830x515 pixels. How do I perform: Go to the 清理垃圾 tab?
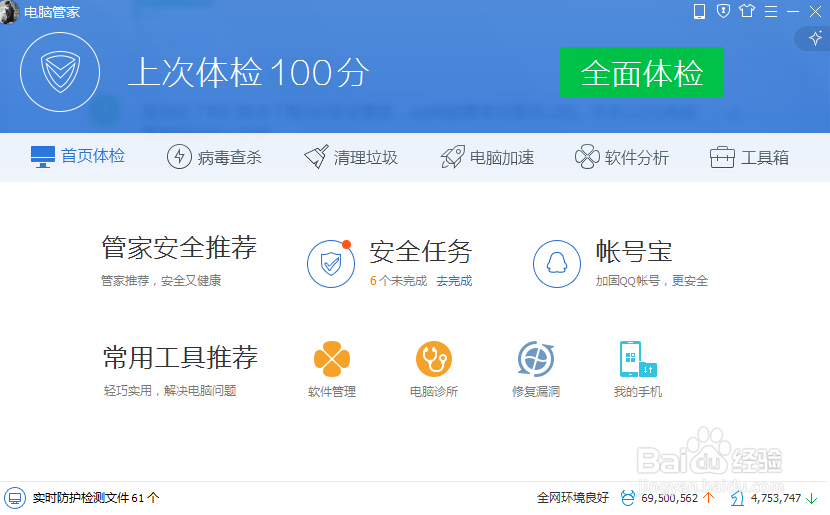[351, 157]
